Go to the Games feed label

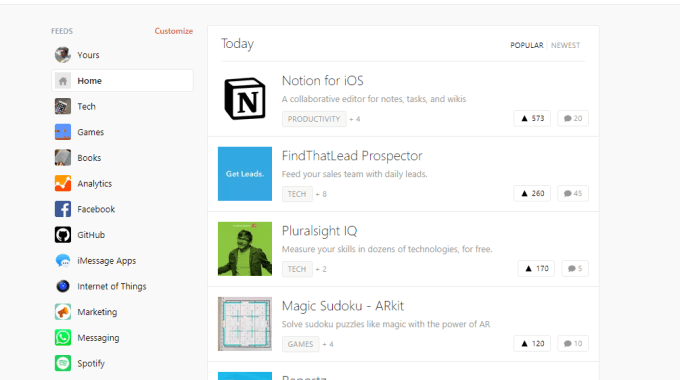coord(91,132)
